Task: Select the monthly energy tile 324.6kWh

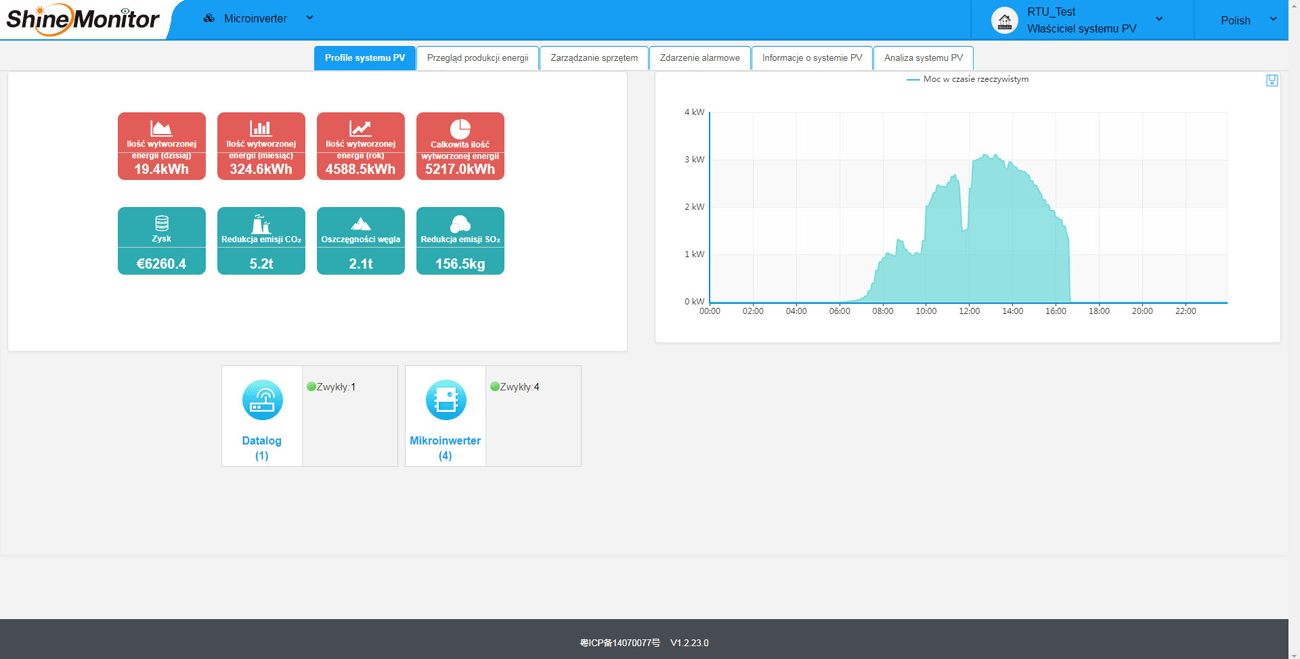Action: tap(261, 146)
